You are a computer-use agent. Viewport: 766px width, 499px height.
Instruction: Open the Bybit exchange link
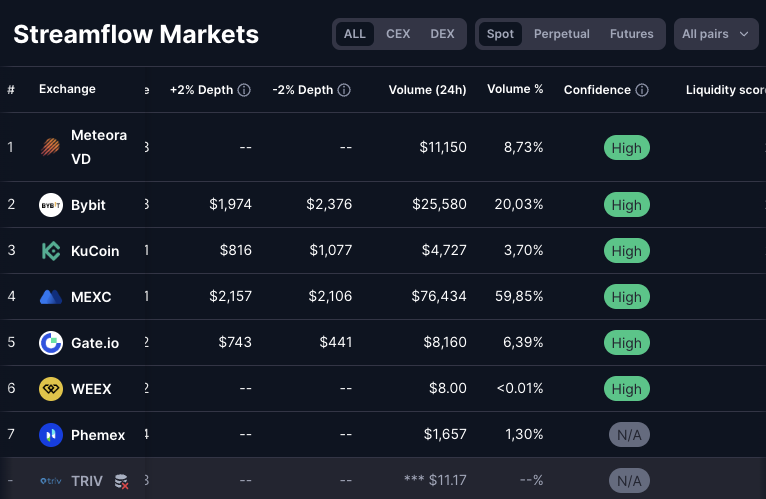point(88,205)
